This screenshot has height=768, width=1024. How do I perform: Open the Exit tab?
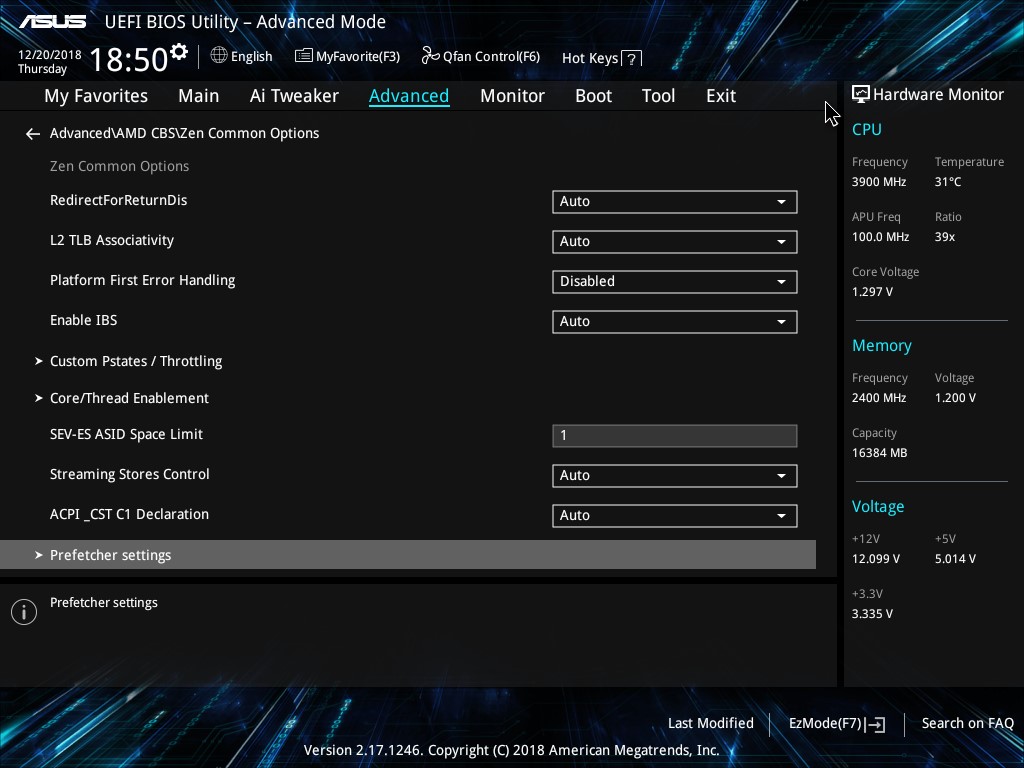tap(721, 96)
